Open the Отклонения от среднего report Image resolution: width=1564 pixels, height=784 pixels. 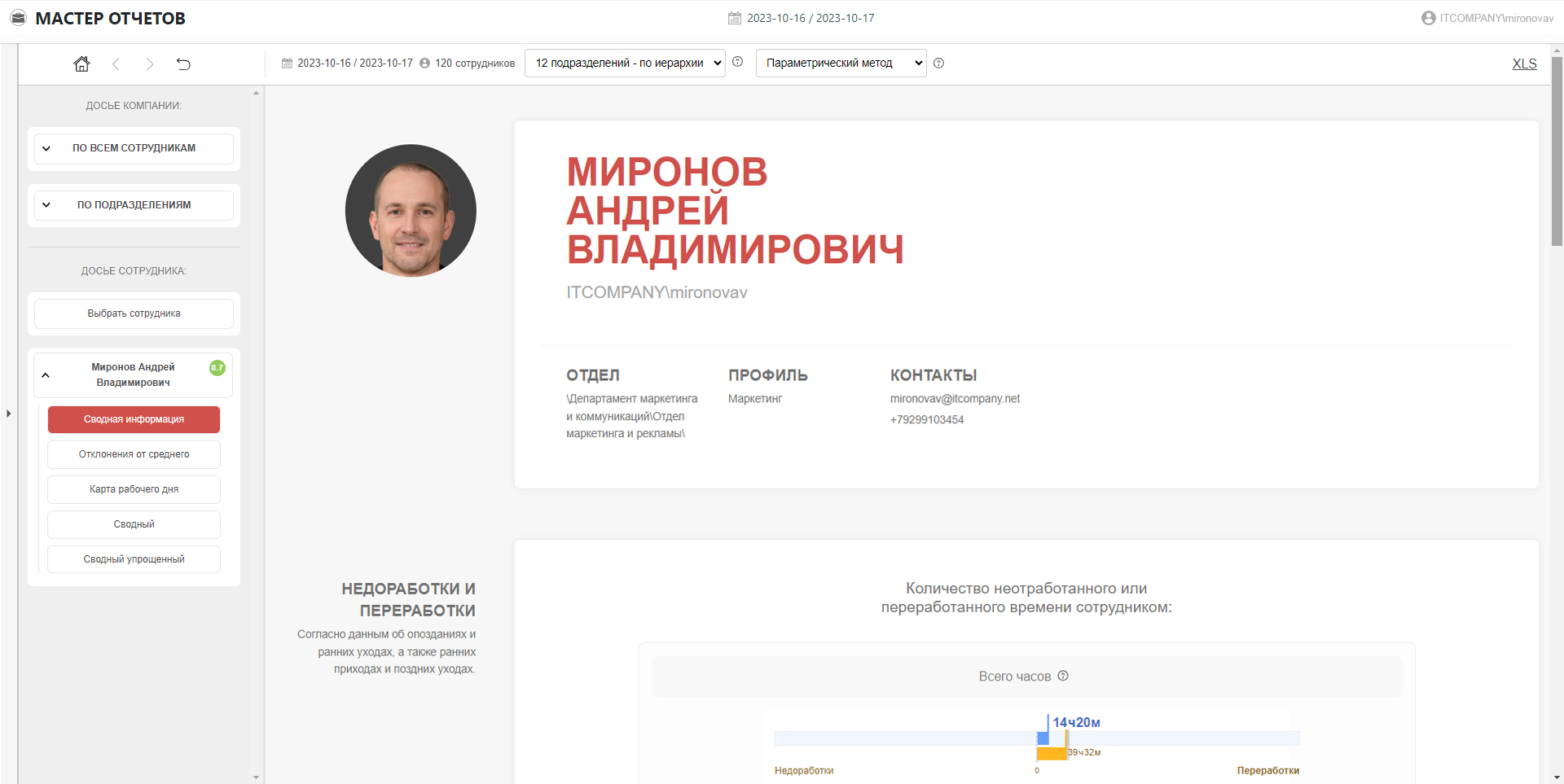click(134, 454)
